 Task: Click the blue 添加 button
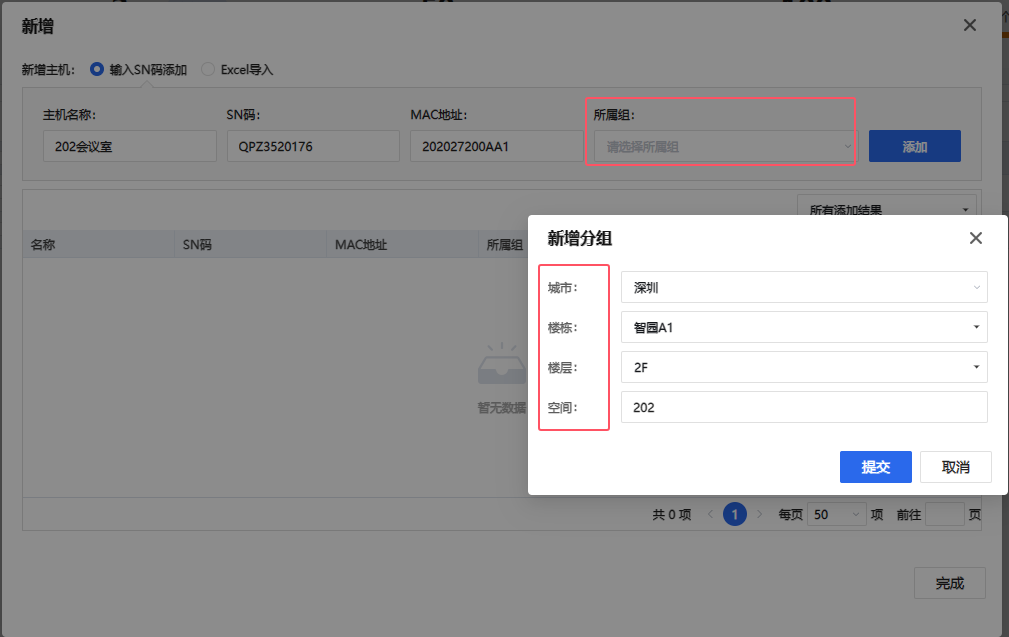point(914,146)
